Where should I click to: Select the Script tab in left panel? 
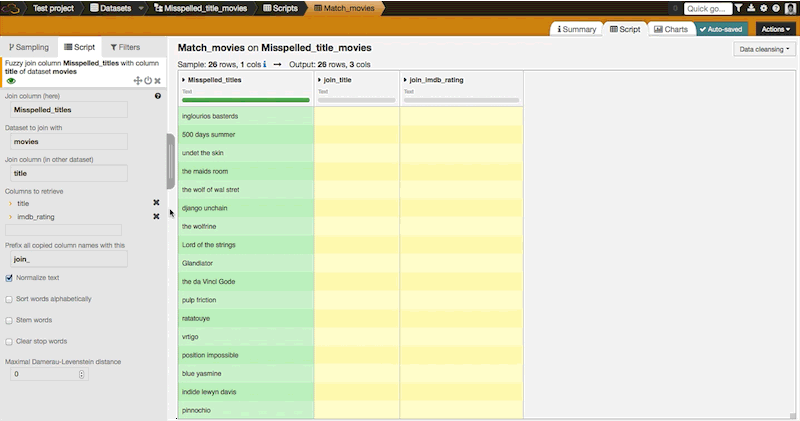click(x=80, y=47)
